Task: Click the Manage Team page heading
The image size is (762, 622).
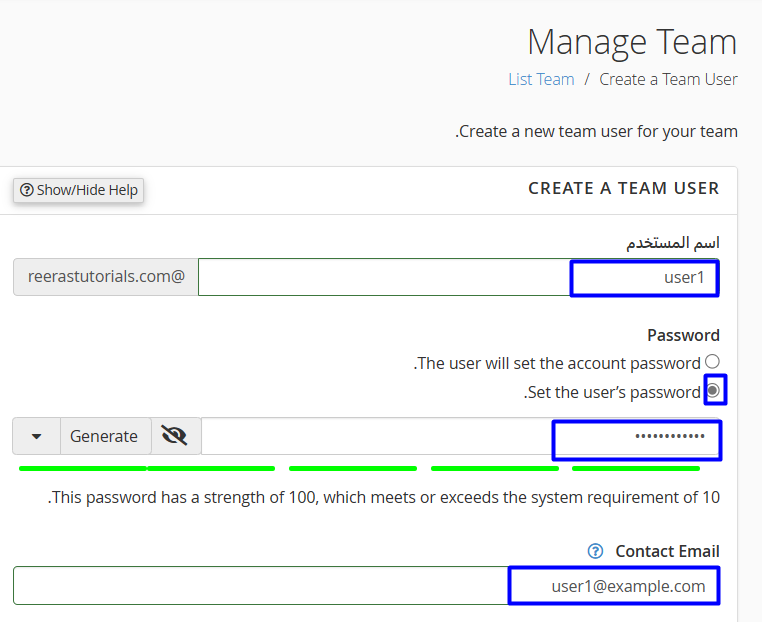Action: point(631,42)
